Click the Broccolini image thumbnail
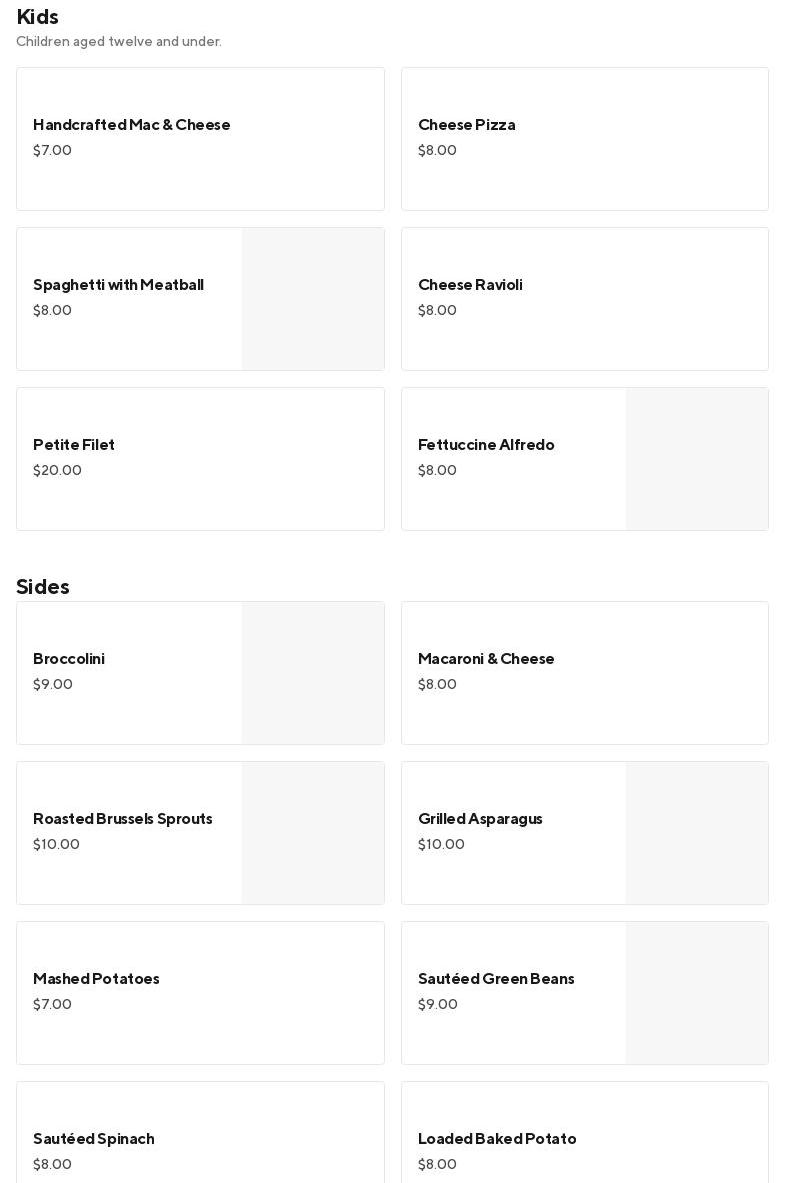 coord(312,673)
